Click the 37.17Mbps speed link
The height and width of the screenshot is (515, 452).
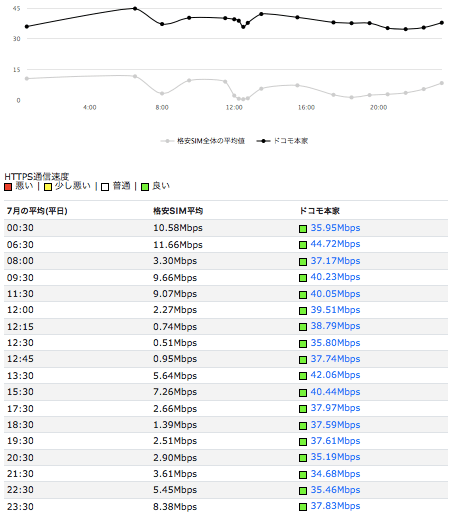click(335, 261)
